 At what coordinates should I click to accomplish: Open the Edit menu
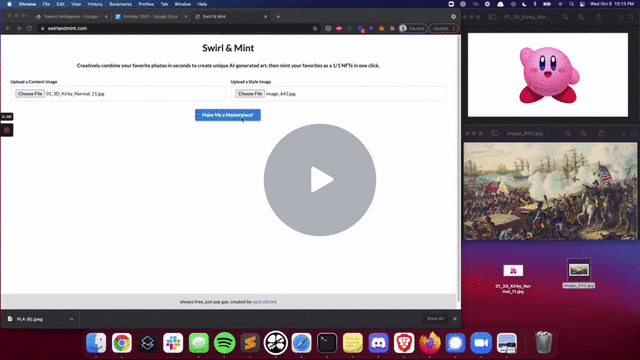click(x=60, y=4)
